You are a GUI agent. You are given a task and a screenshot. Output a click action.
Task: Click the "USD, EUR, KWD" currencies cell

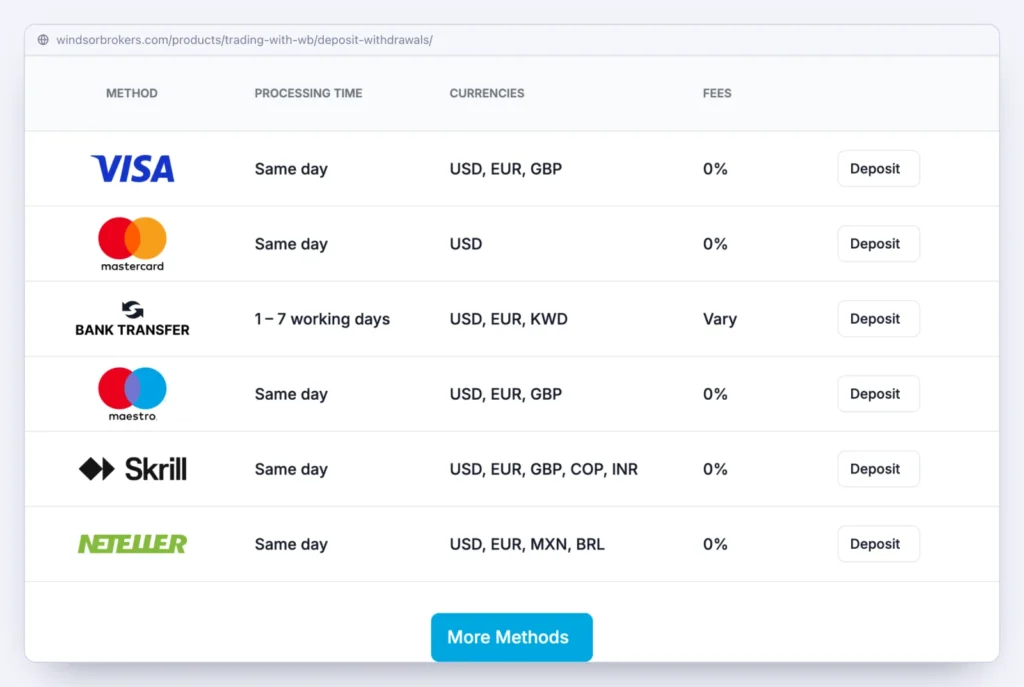509,319
